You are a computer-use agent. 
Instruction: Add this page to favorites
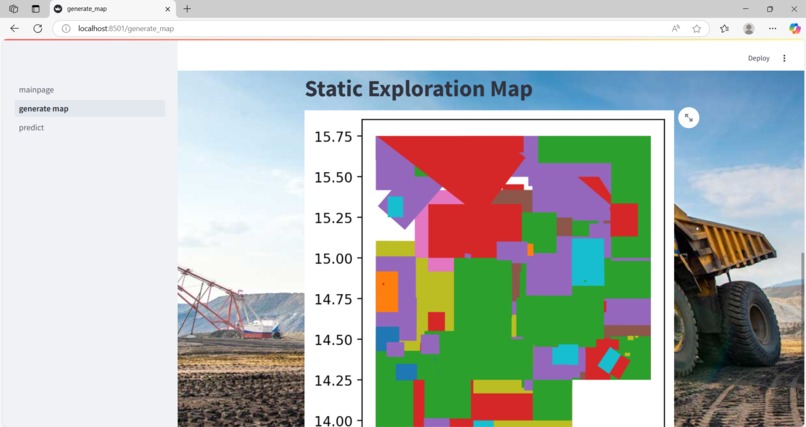pyautogui.click(x=697, y=29)
